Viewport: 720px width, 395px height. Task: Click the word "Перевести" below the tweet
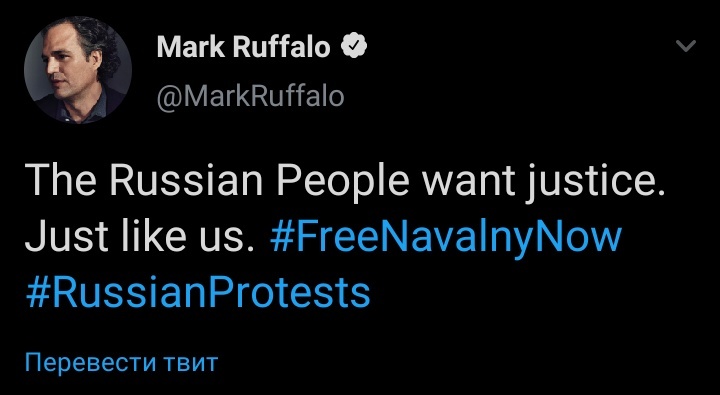[x=91, y=363]
